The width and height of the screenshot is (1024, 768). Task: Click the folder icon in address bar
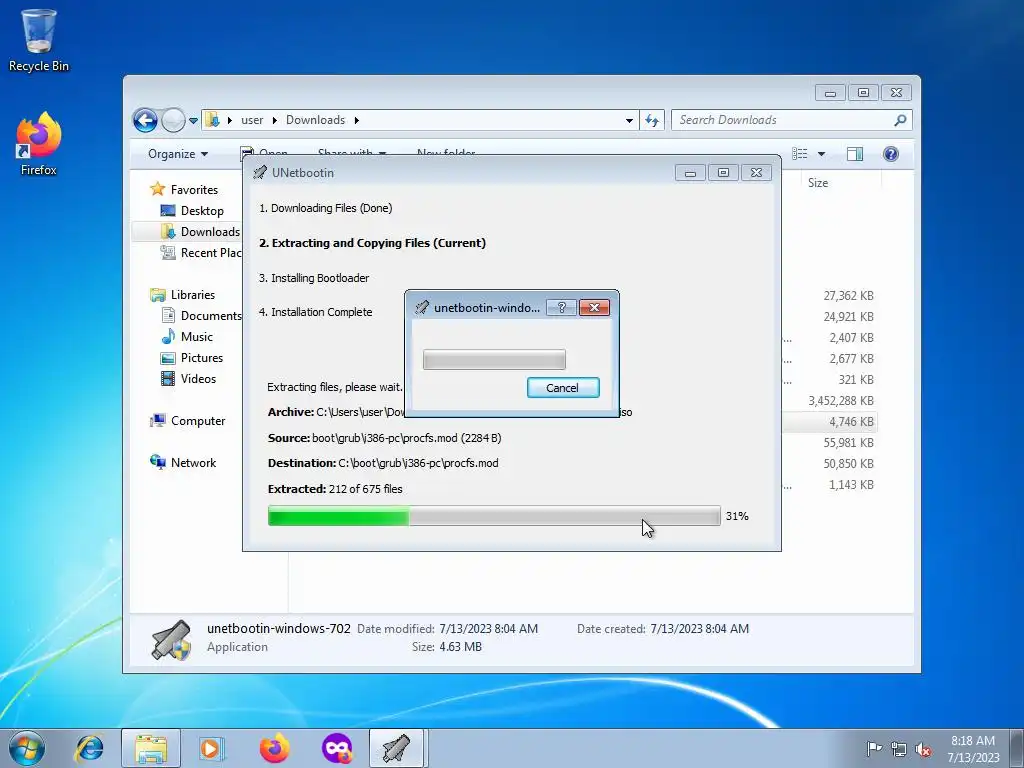pyautogui.click(x=212, y=120)
